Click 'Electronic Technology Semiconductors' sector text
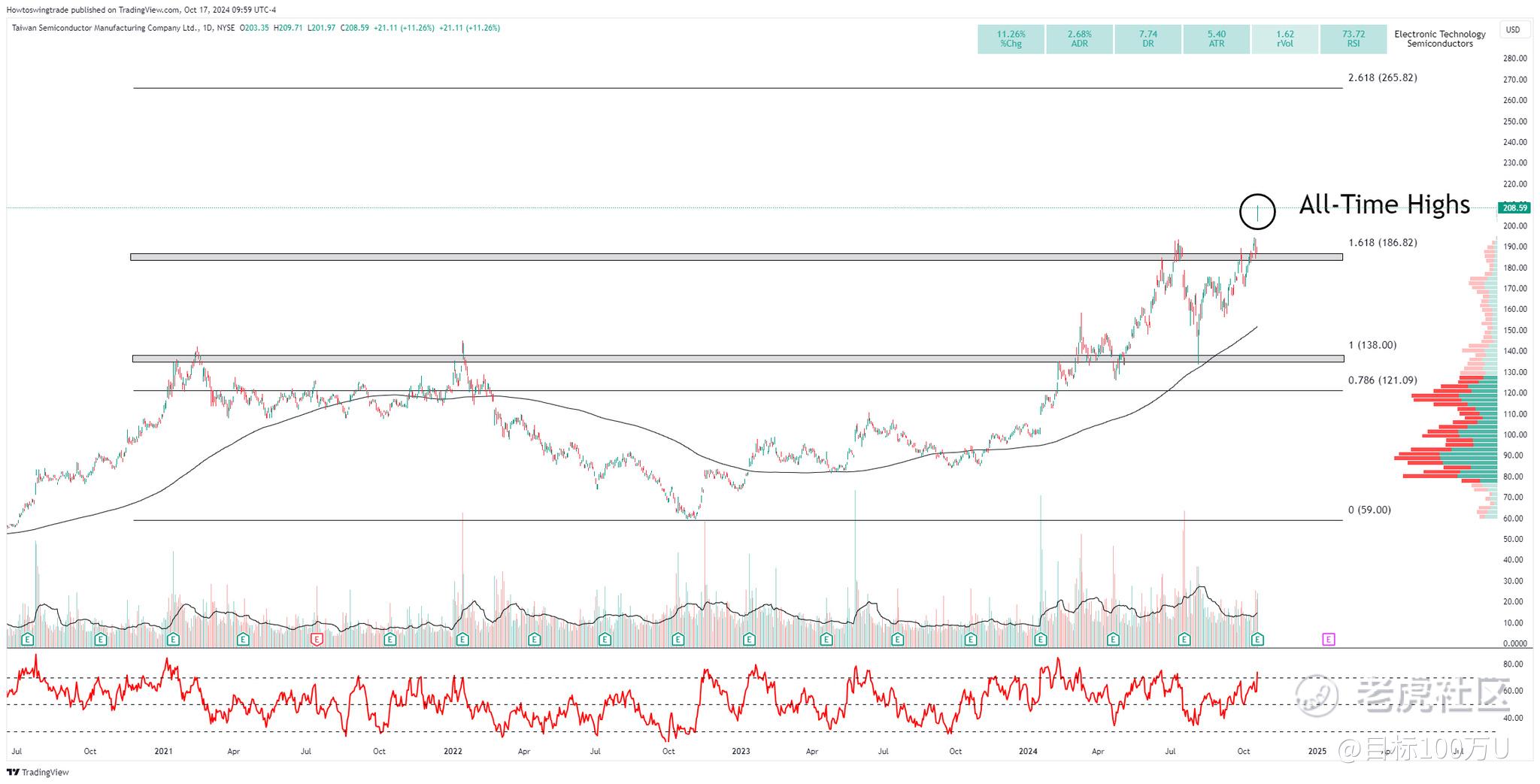Screen dimensions: 1540x784 coord(1440,38)
